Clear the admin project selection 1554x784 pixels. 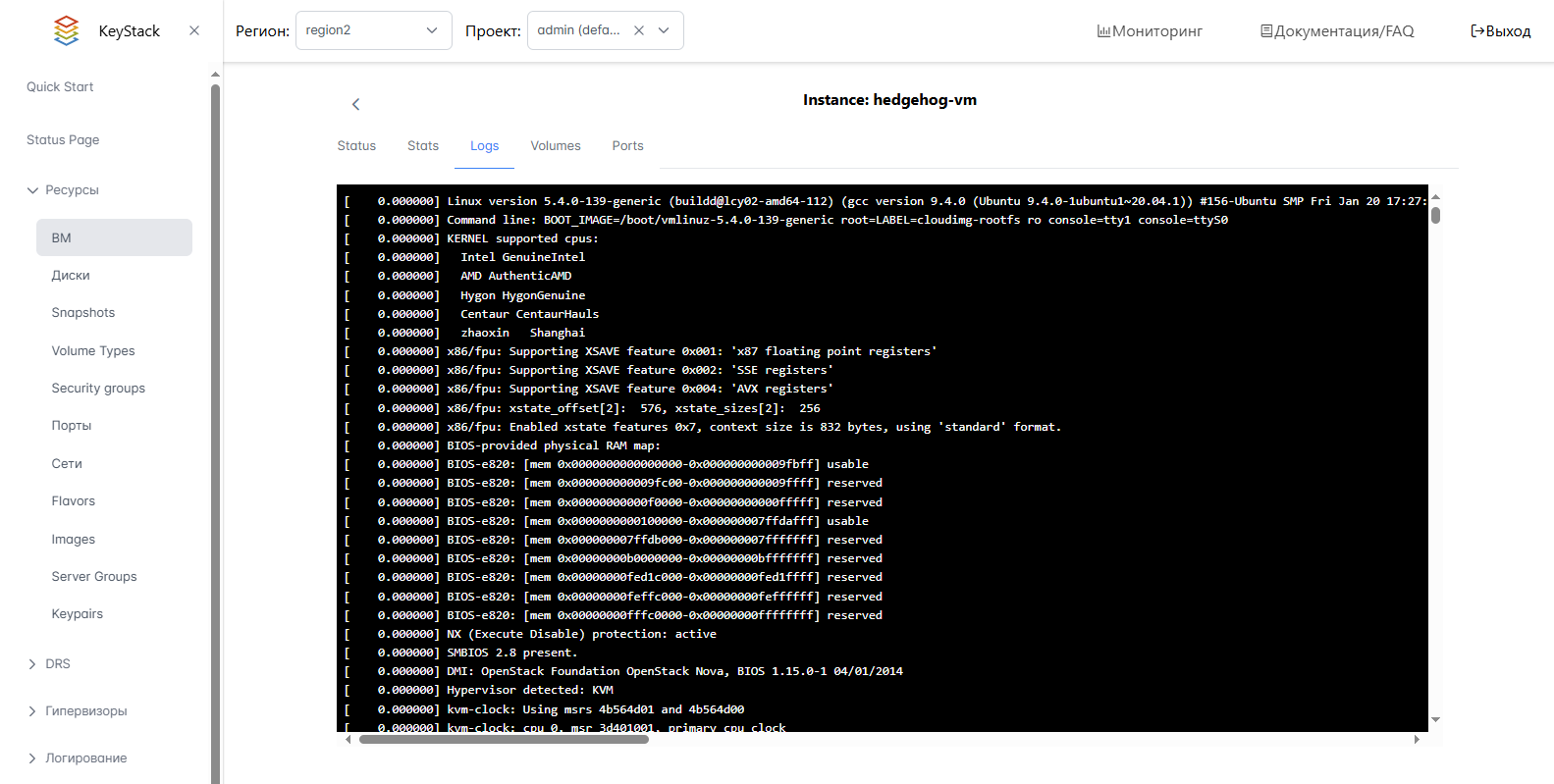pyautogui.click(x=639, y=30)
